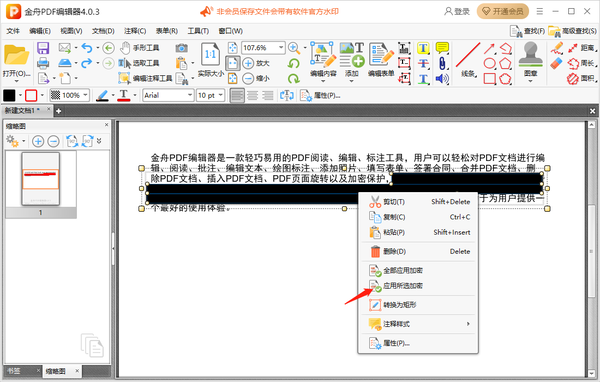This screenshot has height=382, width=600.
Task: Toggle actual size (实际大小) view
Action: coord(210,60)
